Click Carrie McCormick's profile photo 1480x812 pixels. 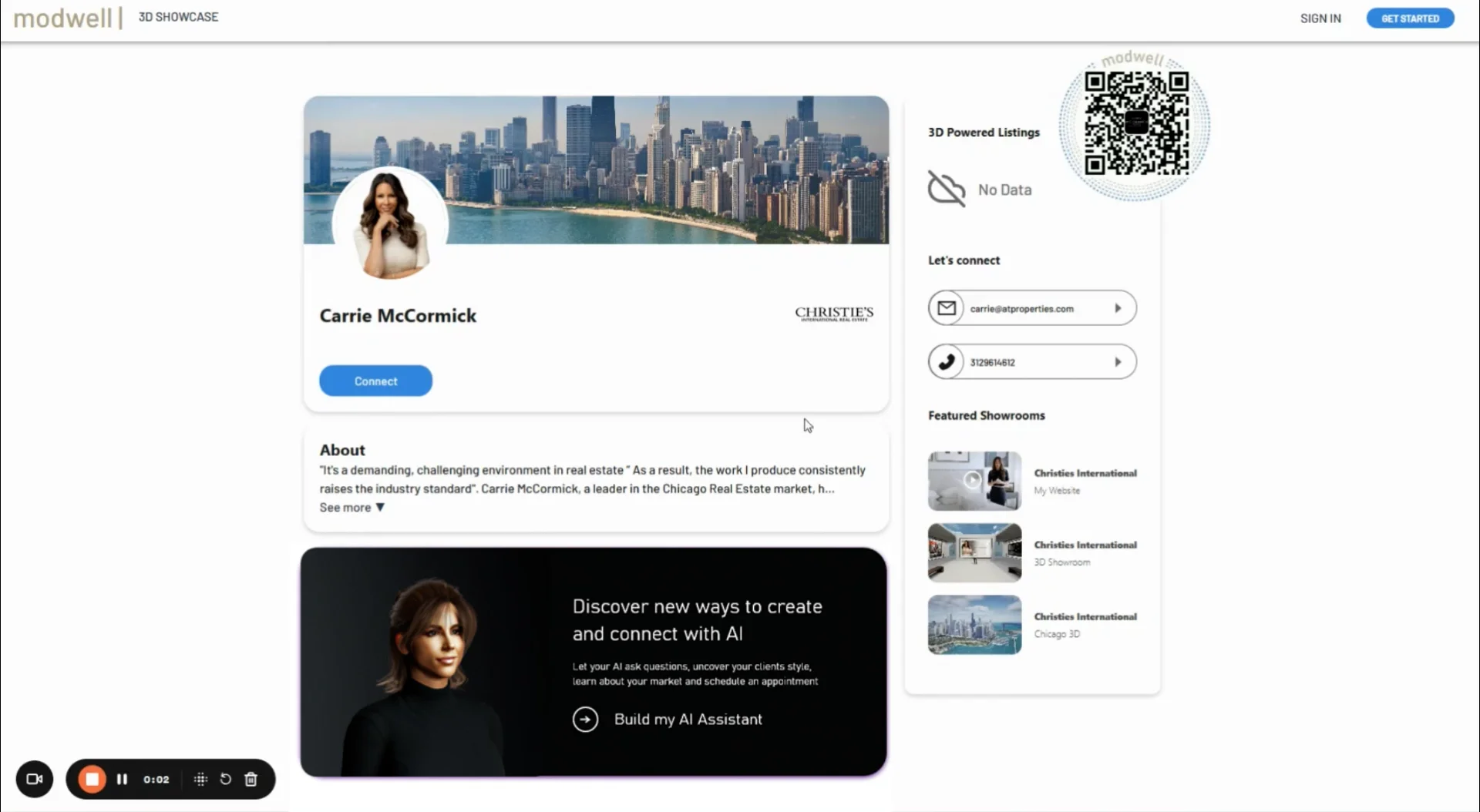click(x=390, y=224)
